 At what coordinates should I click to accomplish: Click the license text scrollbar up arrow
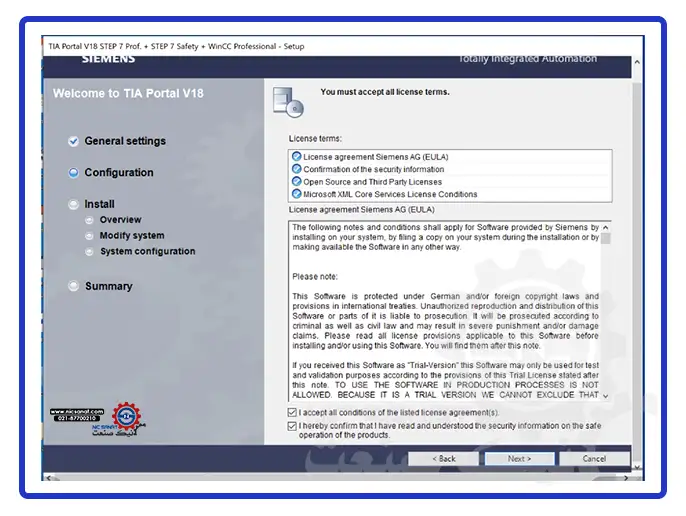point(606,228)
